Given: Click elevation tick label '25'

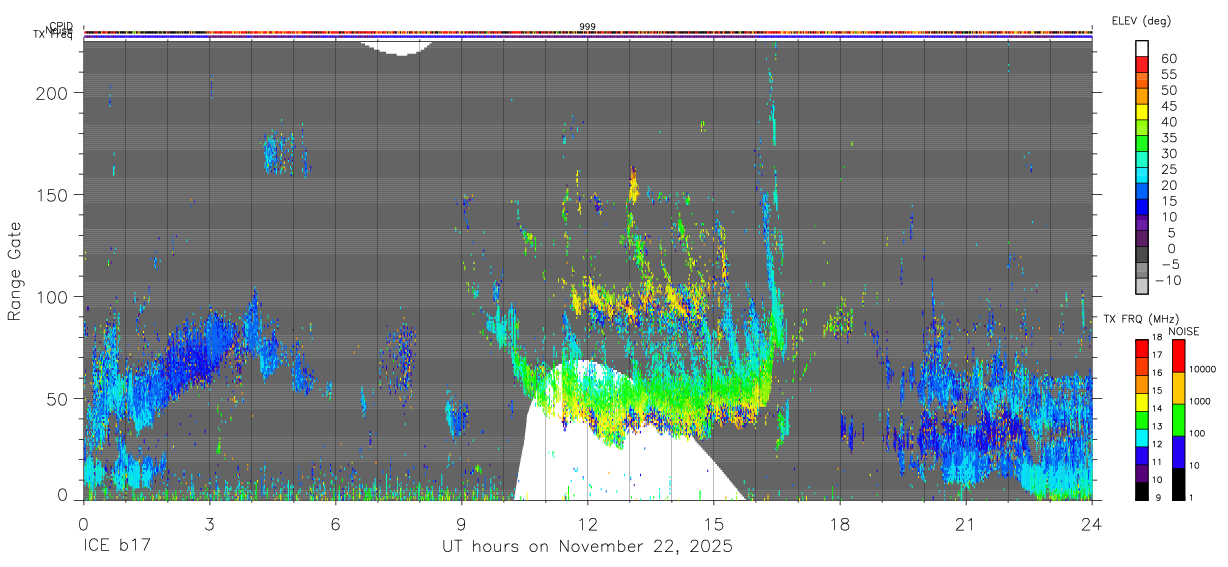Looking at the screenshot, I should point(1169,170).
